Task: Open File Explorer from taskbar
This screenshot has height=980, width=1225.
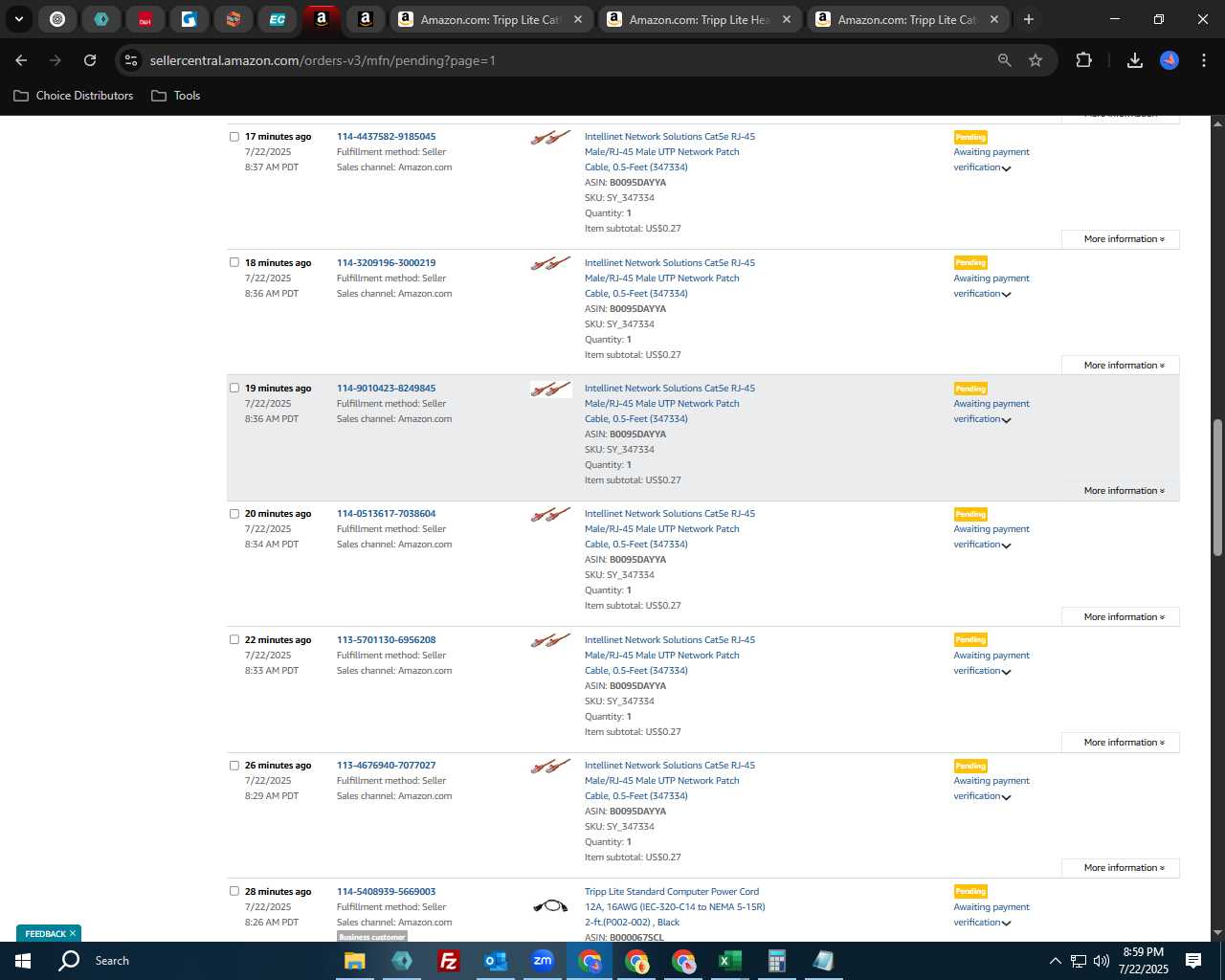Action: point(355,961)
